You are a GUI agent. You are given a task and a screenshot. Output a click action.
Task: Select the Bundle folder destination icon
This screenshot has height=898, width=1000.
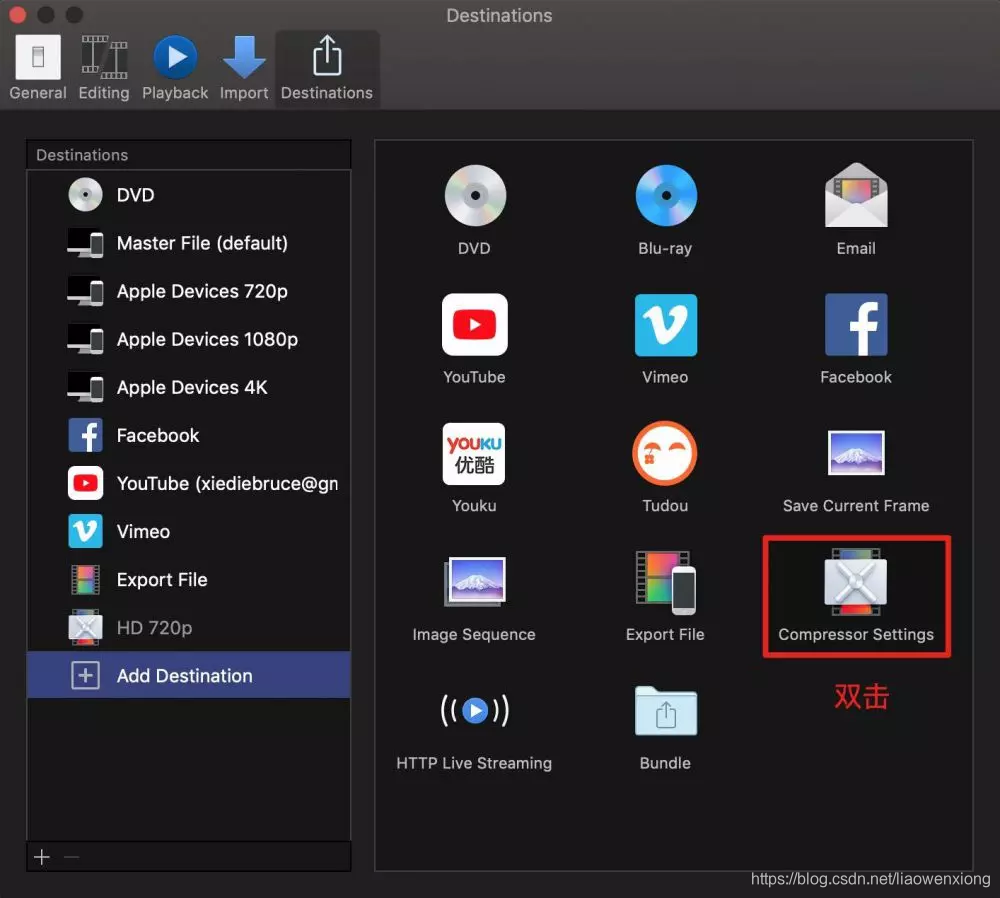click(x=665, y=711)
